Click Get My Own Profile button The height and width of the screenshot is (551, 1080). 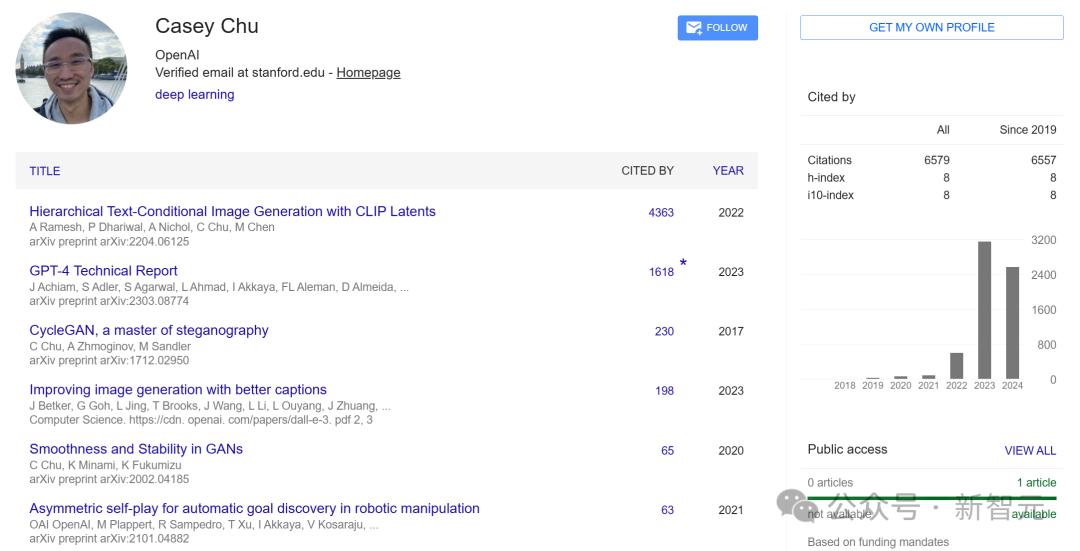(931, 28)
